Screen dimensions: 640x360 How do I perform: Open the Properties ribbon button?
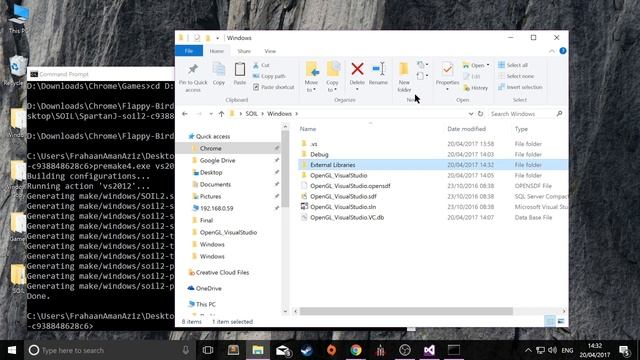447,77
